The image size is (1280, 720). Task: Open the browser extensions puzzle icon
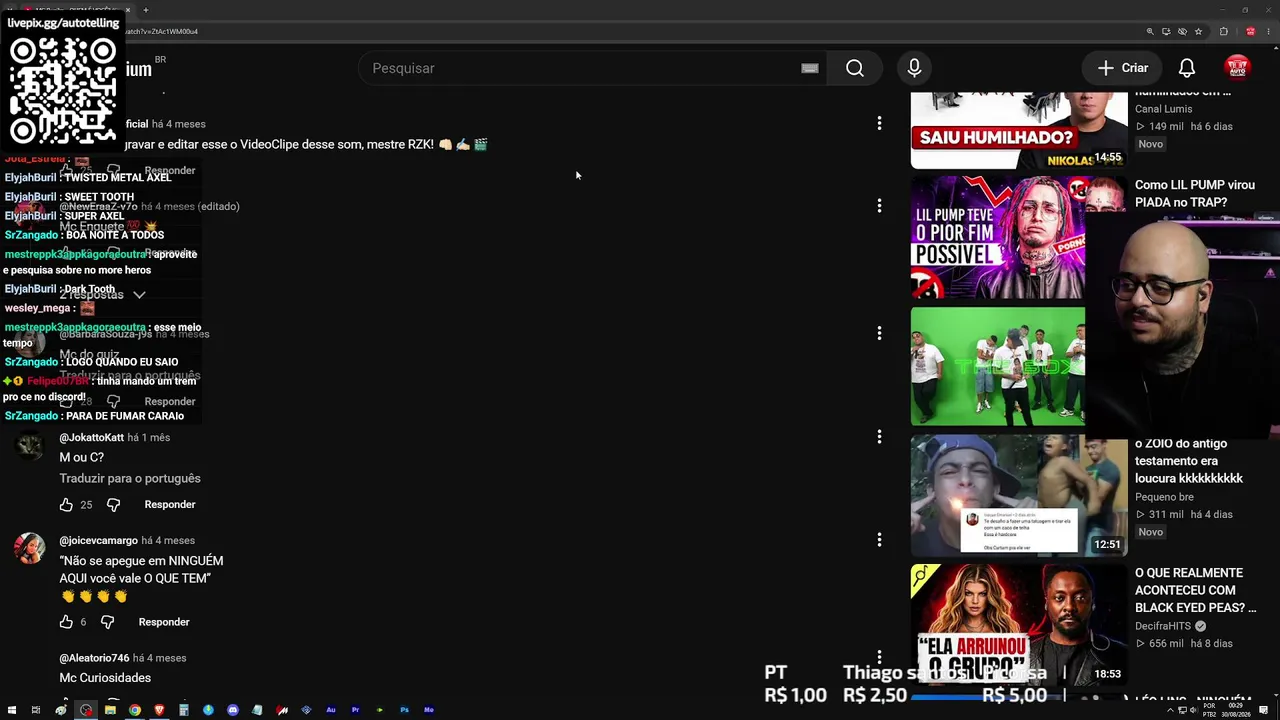point(1224,31)
